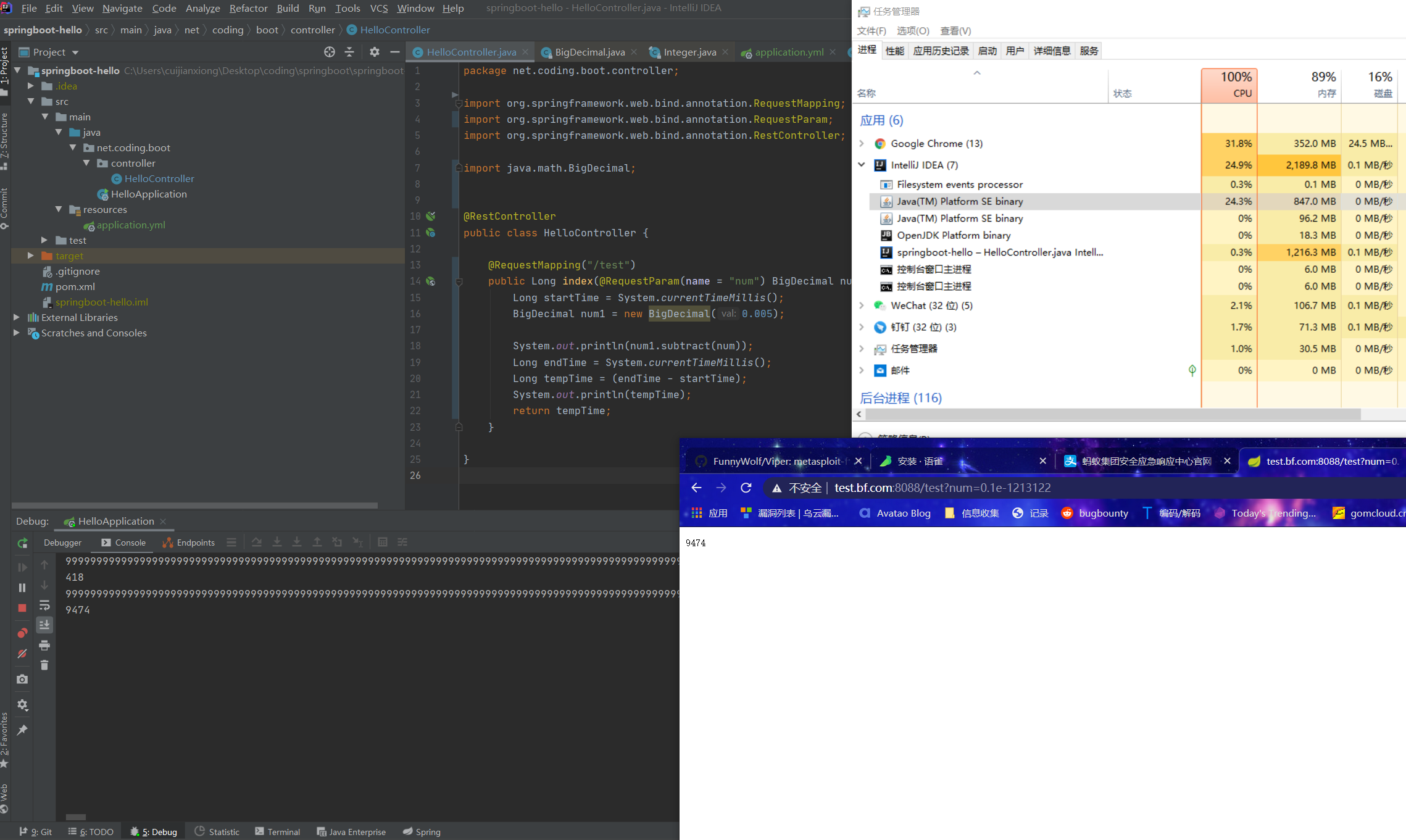
Task: Pin the debug tab
Action: [x=22, y=730]
